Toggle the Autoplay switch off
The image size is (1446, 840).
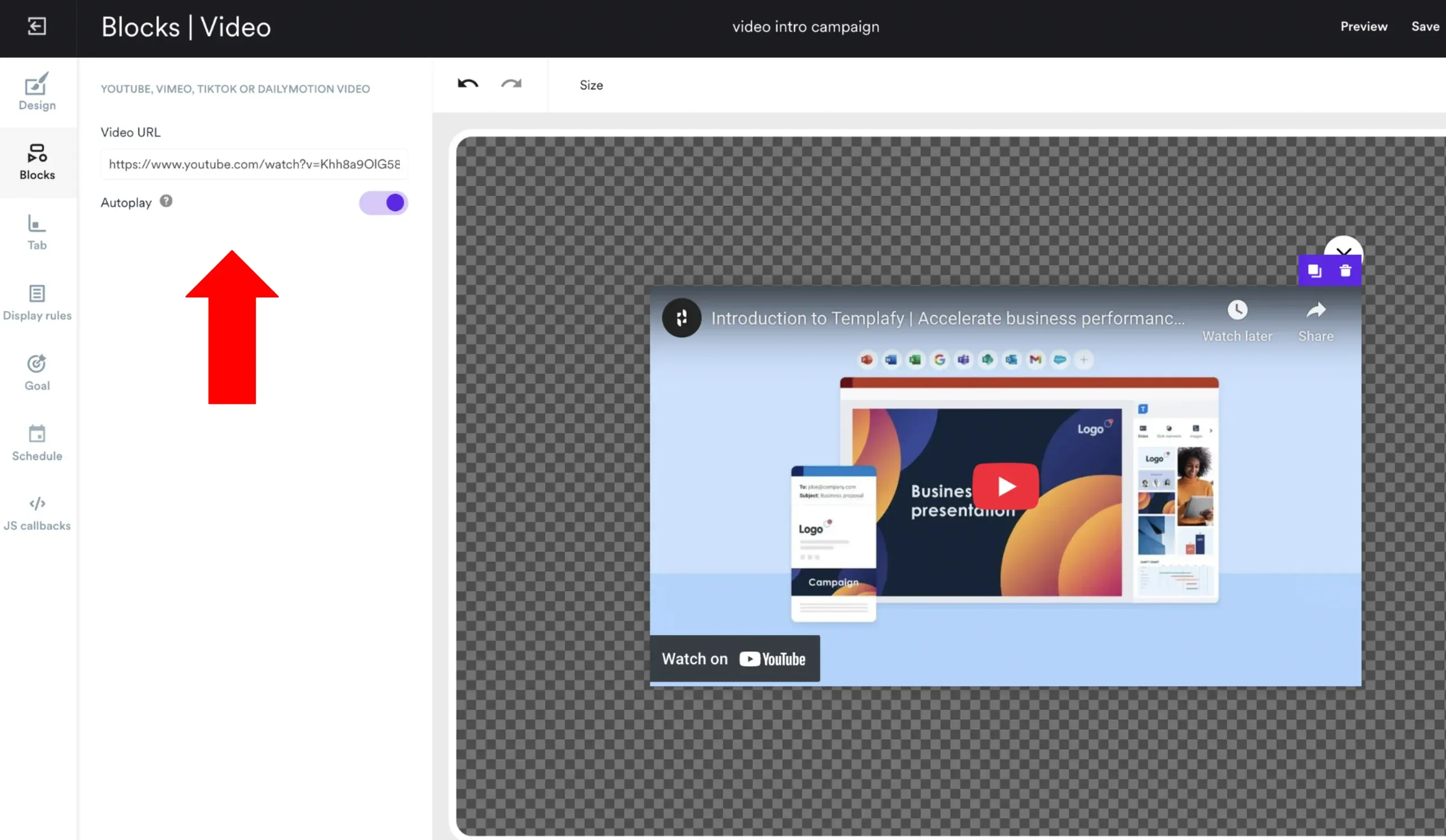(x=383, y=203)
